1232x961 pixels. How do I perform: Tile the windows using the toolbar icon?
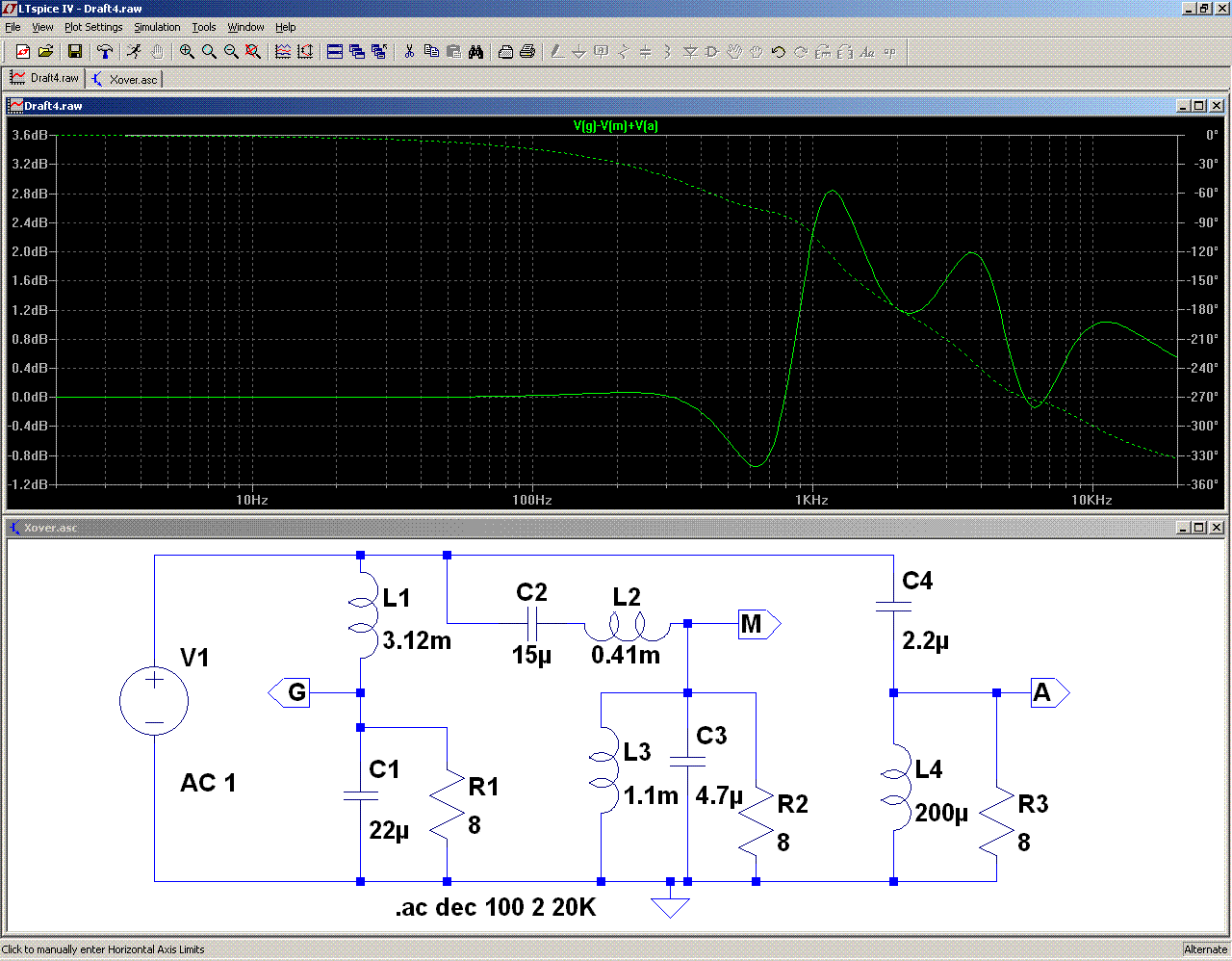pos(335,52)
